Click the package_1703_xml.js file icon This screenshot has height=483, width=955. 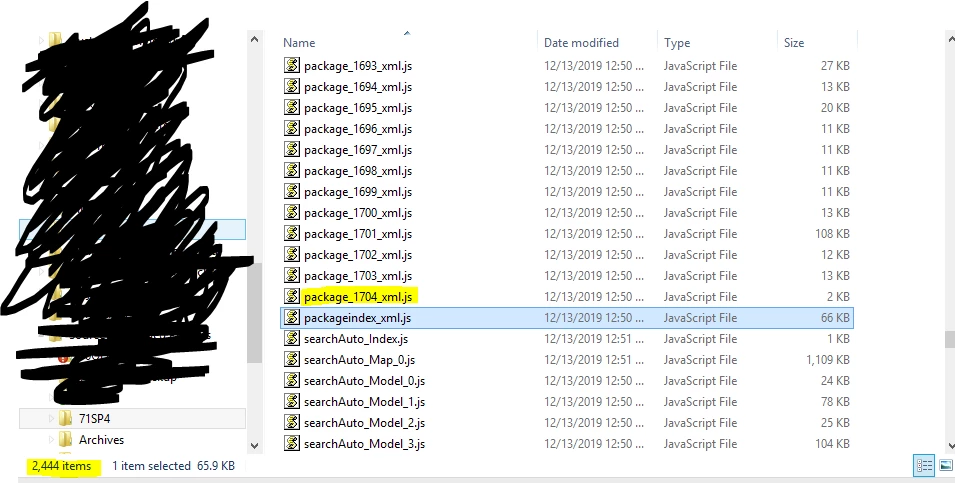pos(292,275)
